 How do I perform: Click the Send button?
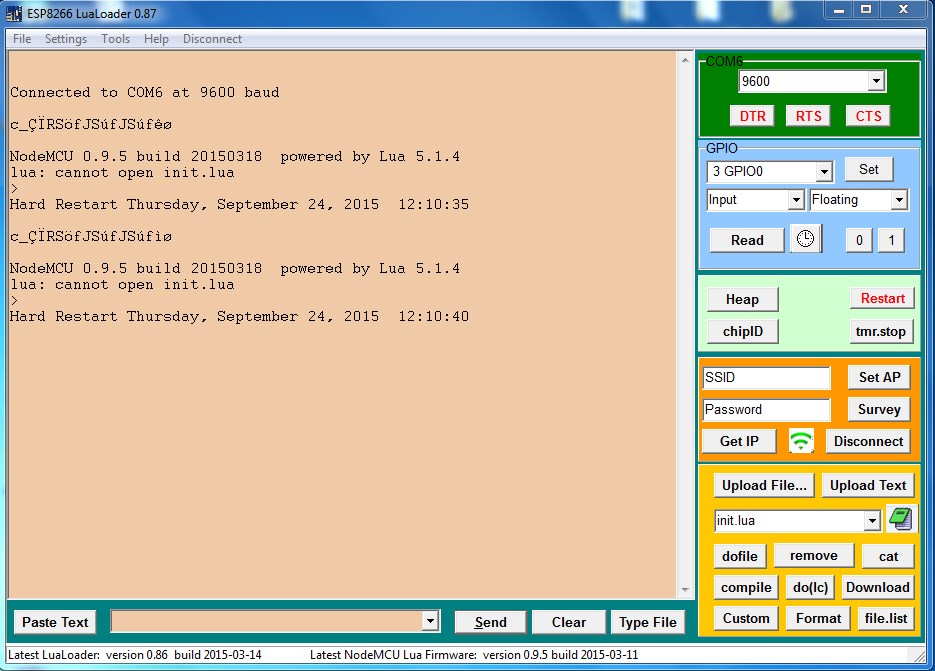[x=490, y=622]
